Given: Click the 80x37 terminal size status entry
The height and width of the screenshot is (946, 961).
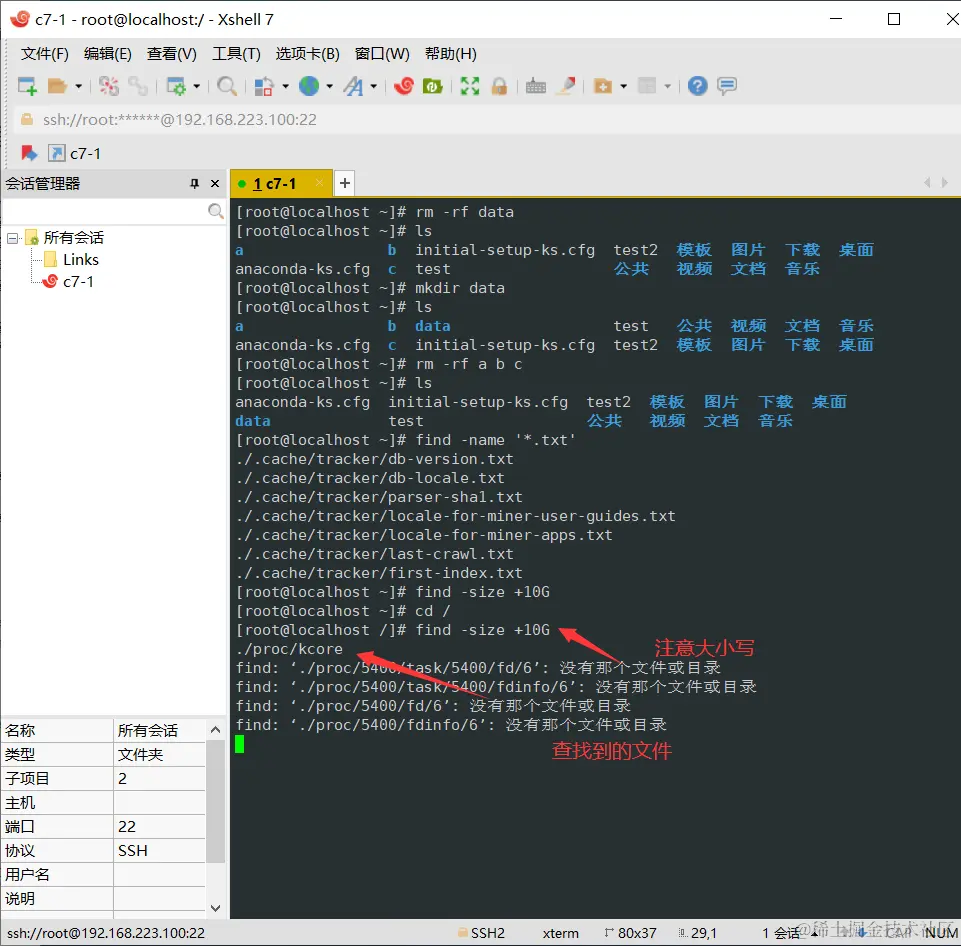Looking at the screenshot, I should point(631,933).
